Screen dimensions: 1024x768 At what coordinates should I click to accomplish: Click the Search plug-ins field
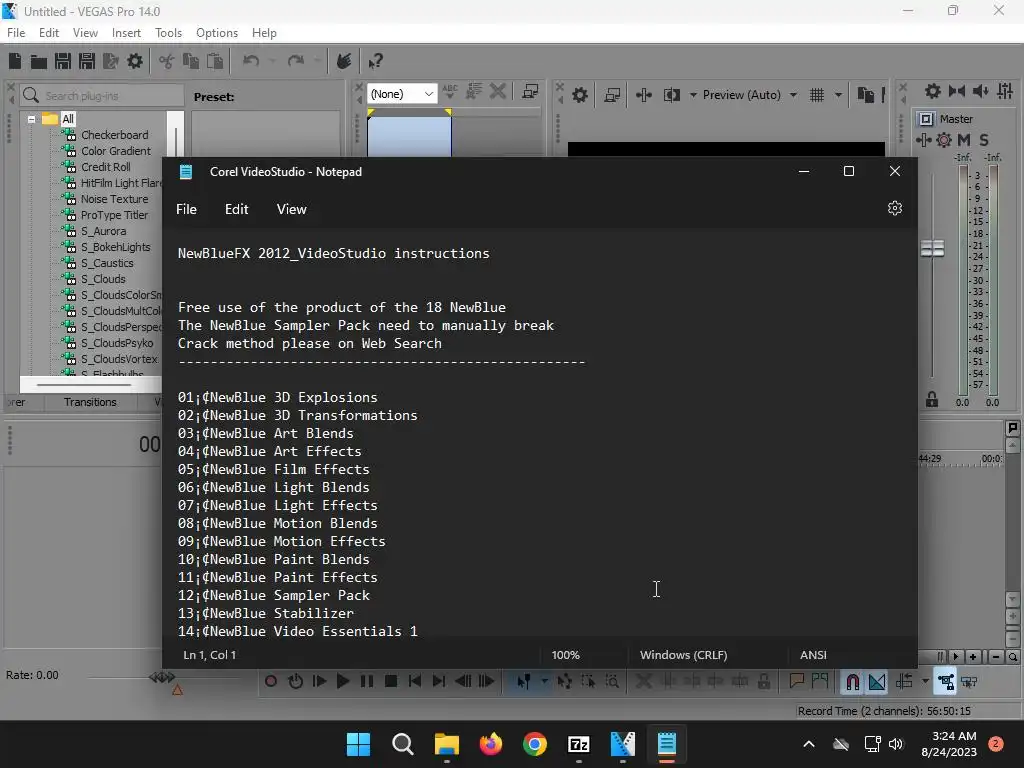coord(102,96)
